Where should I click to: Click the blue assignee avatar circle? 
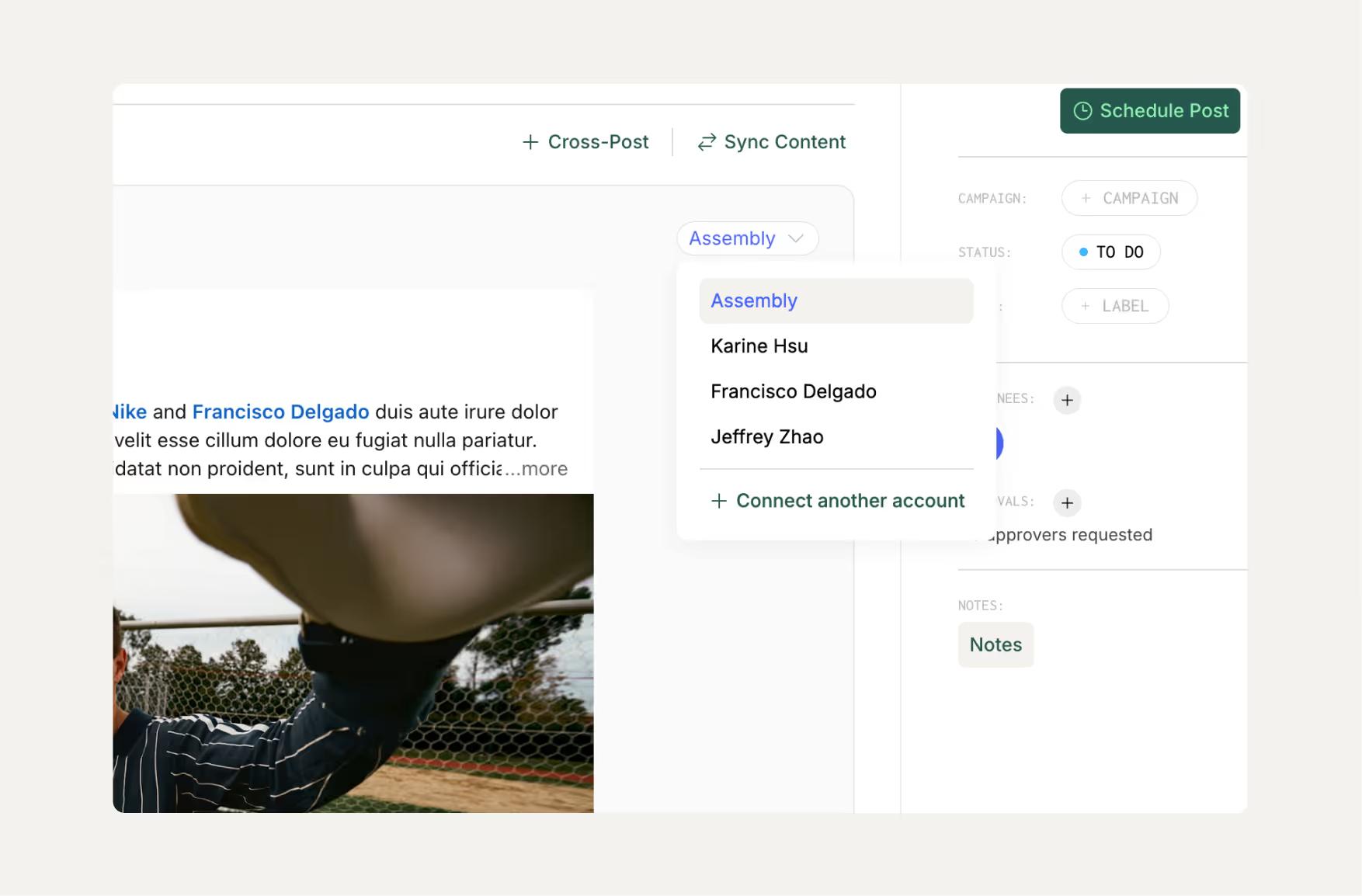click(996, 443)
